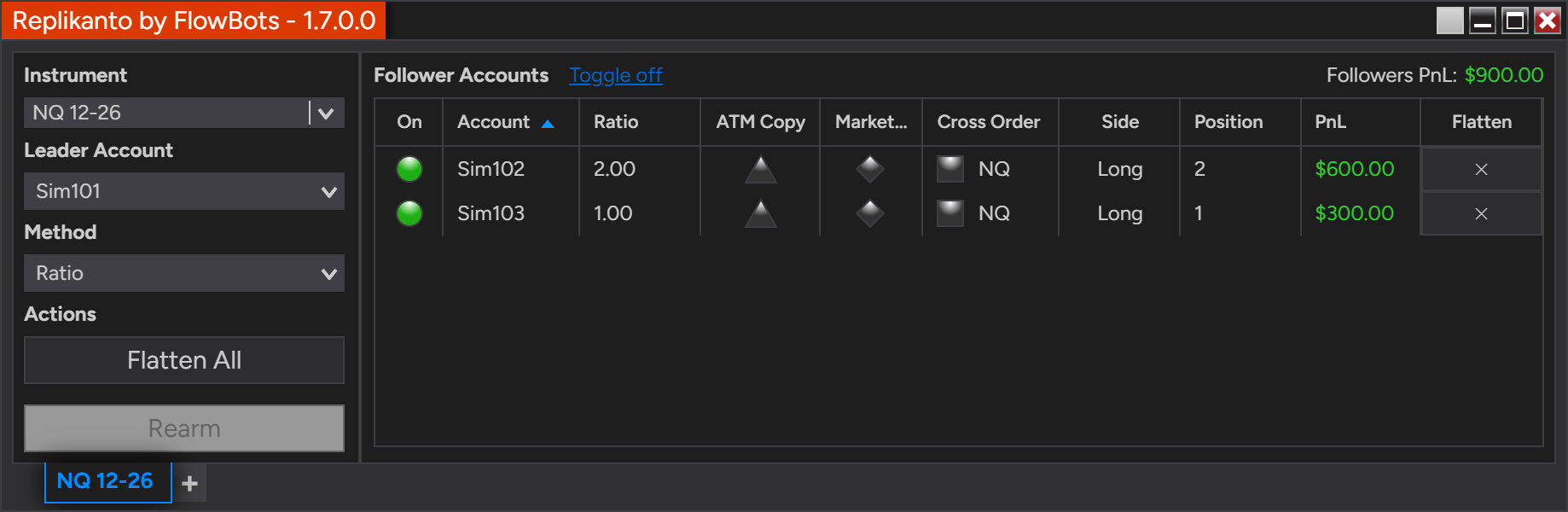Screen dimensions: 1568x512
Task: Click the Flatten column header
Action: pos(1481,122)
